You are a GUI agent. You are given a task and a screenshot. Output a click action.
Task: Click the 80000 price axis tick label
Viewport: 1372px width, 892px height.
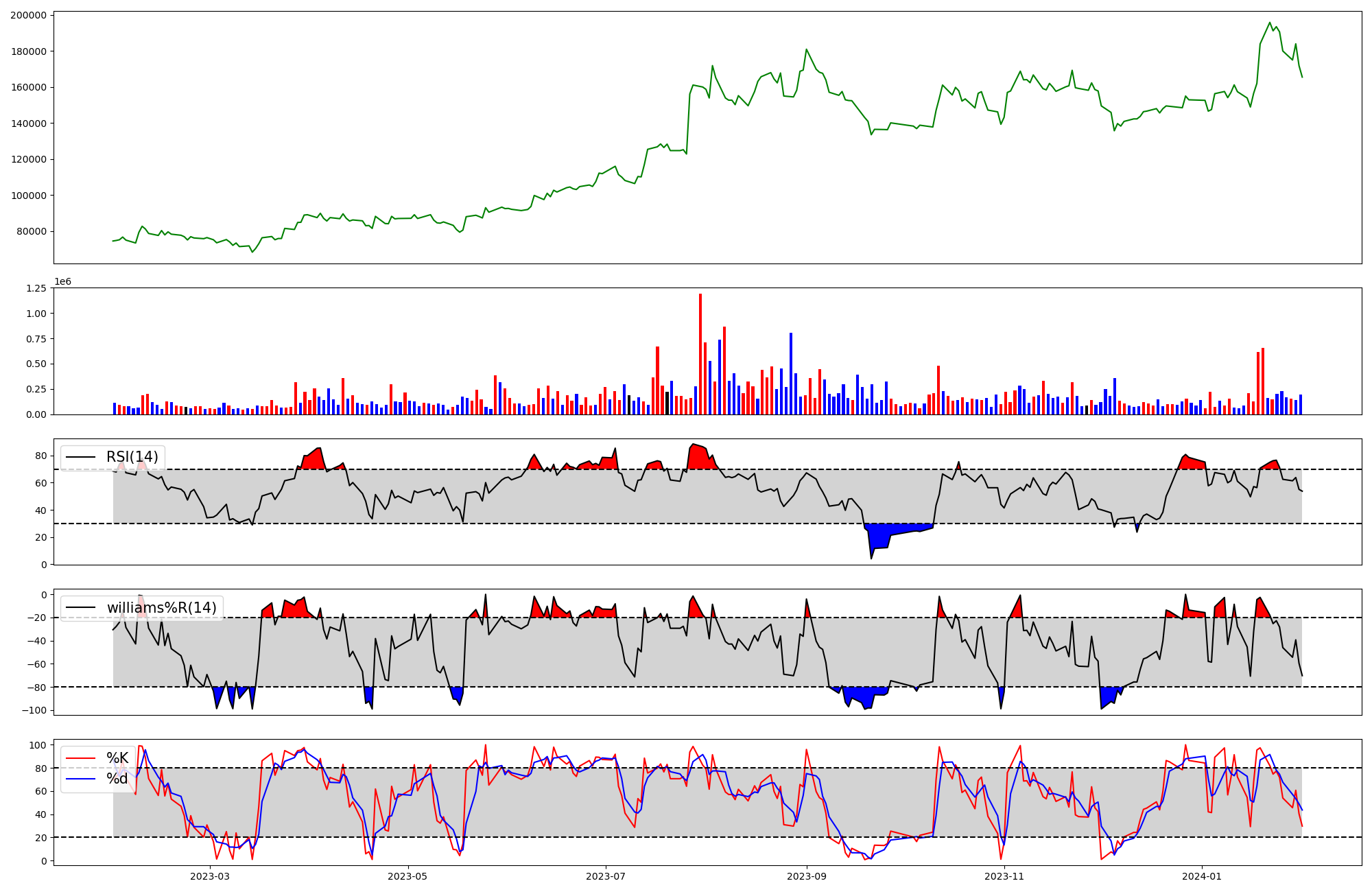click(31, 231)
